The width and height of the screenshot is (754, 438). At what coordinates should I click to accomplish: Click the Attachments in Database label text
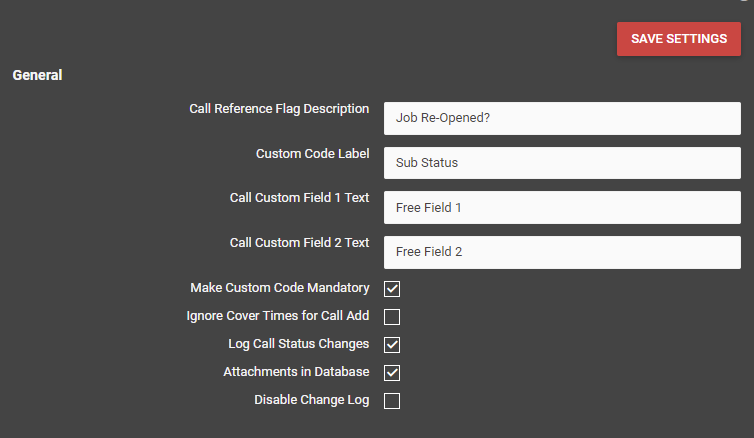tap(296, 372)
